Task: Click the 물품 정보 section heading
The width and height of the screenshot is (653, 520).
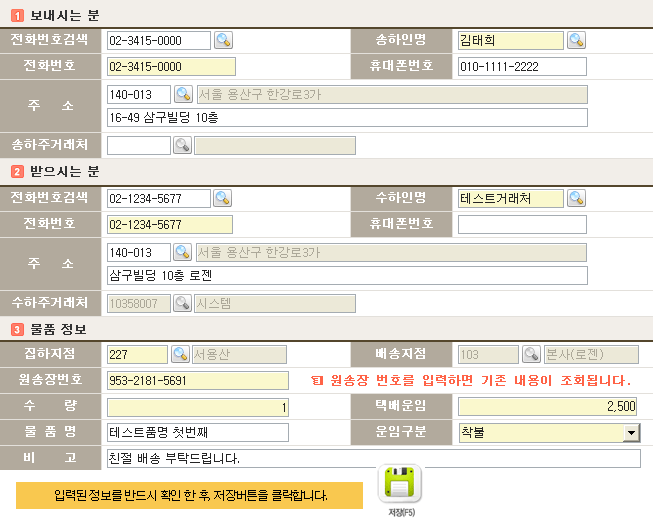Action: (x=58, y=329)
